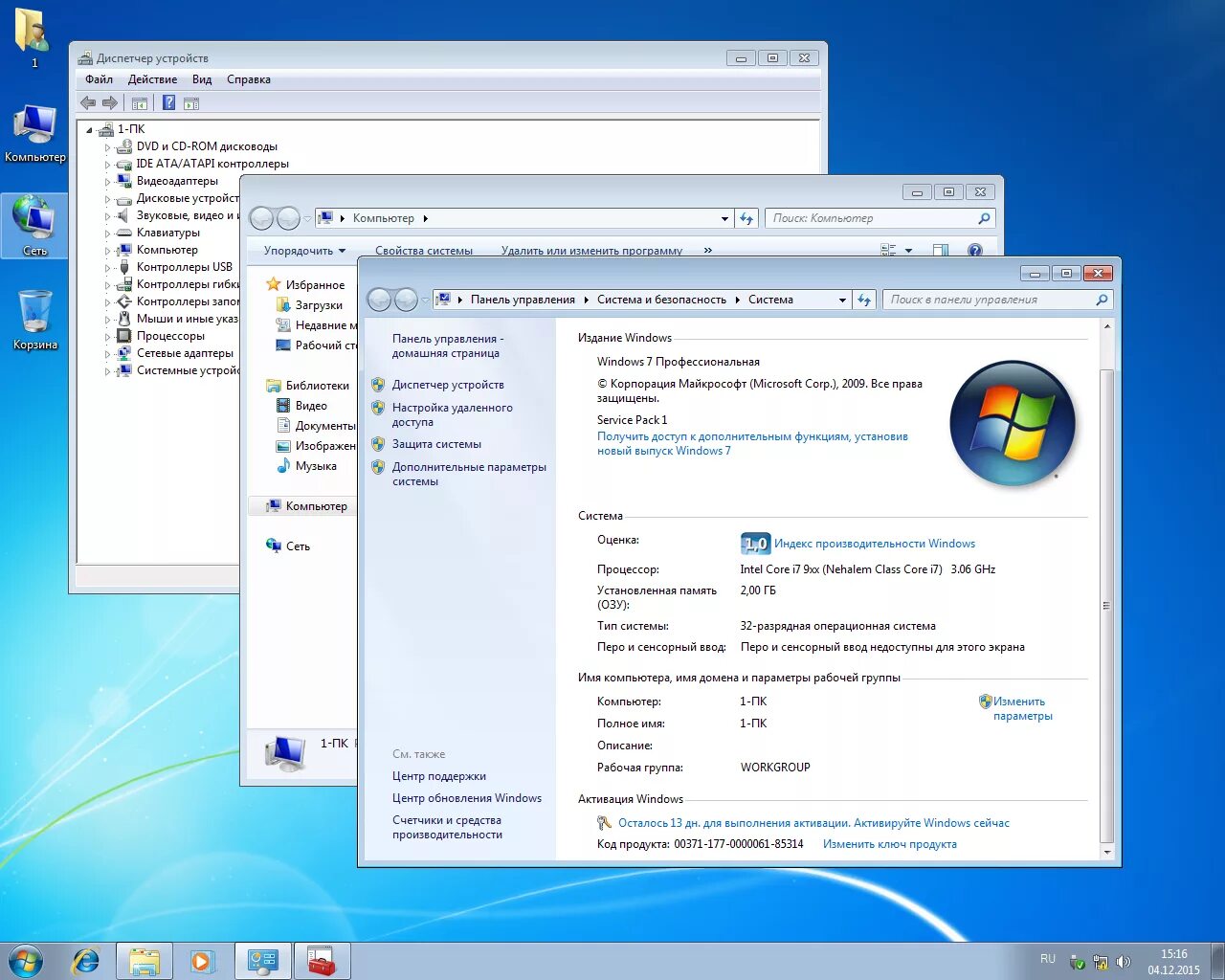Click search magnifier in System window search box
The height and width of the screenshot is (980, 1225).
tap(1102, 300)
